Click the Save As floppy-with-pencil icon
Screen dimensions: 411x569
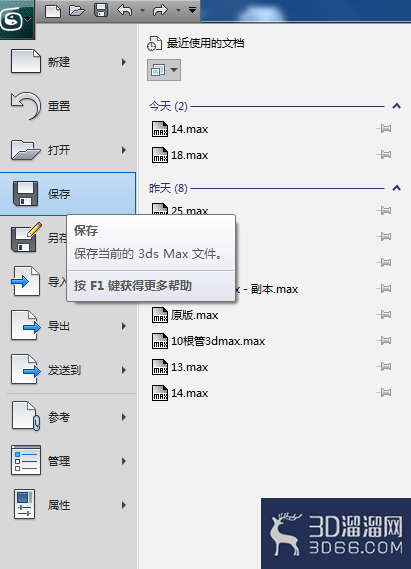(x=26, y=238)
